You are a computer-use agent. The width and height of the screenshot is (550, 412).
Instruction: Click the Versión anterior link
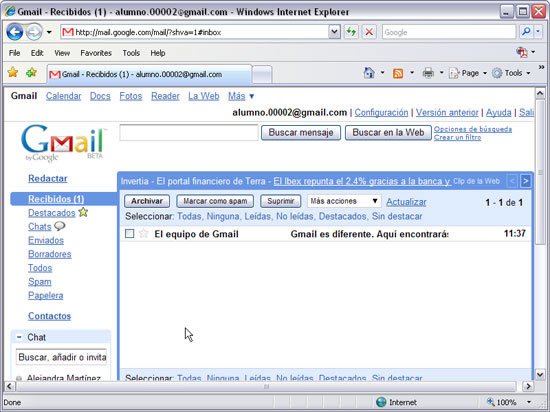pyautogui.click(x=447, y=113)
